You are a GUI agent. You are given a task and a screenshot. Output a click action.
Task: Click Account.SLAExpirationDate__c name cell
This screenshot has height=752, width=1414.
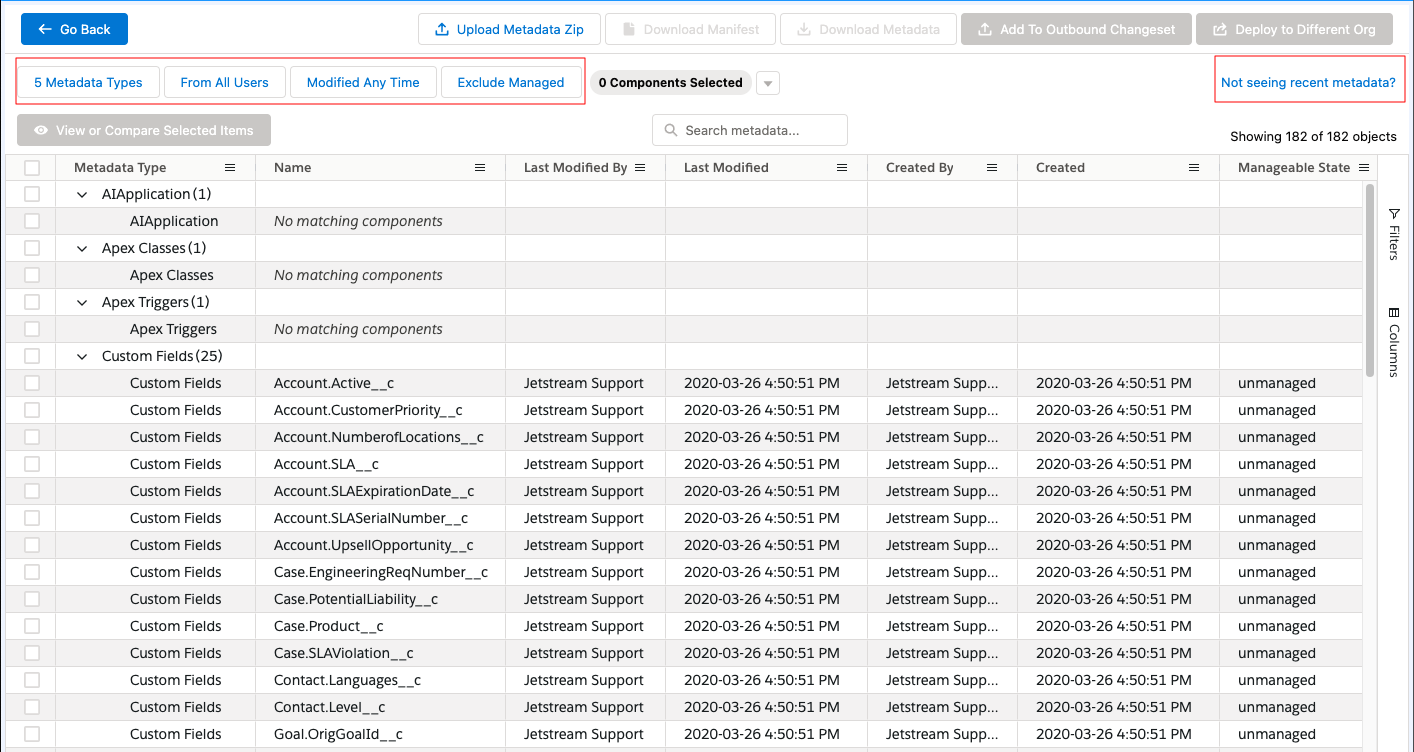[x=380, y=491]
